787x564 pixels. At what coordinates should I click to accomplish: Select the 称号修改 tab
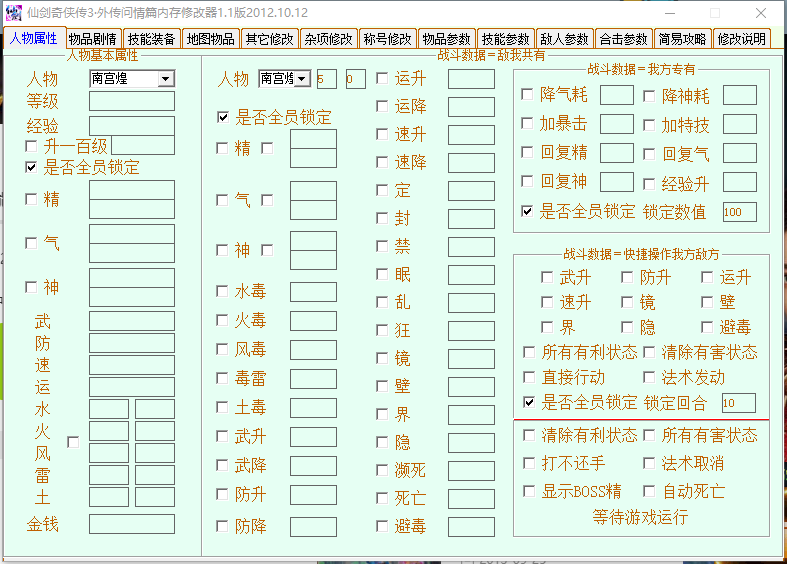pyautogui.click(x=387, y=39)
